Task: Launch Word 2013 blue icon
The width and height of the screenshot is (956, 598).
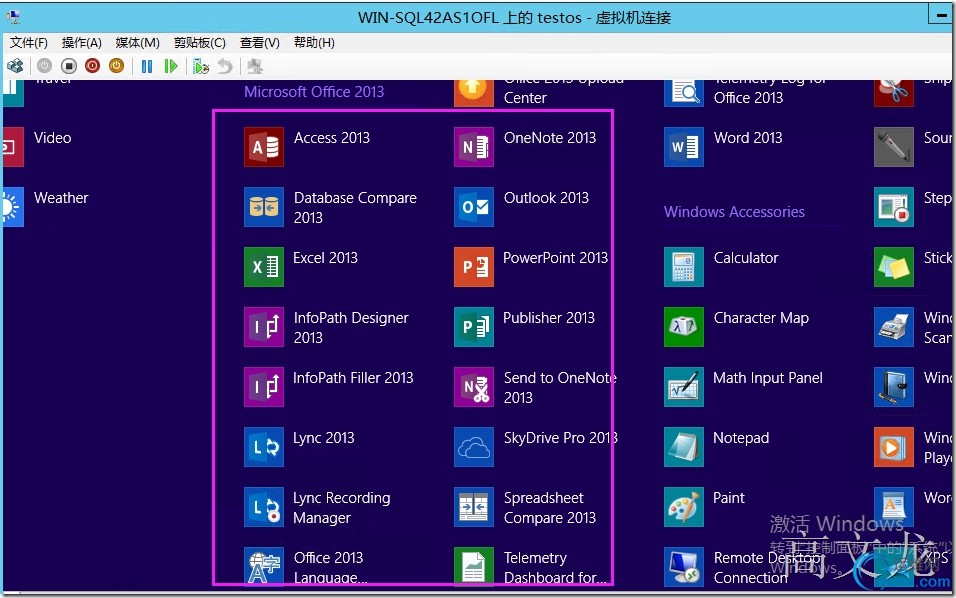Action: coord(684,147)
